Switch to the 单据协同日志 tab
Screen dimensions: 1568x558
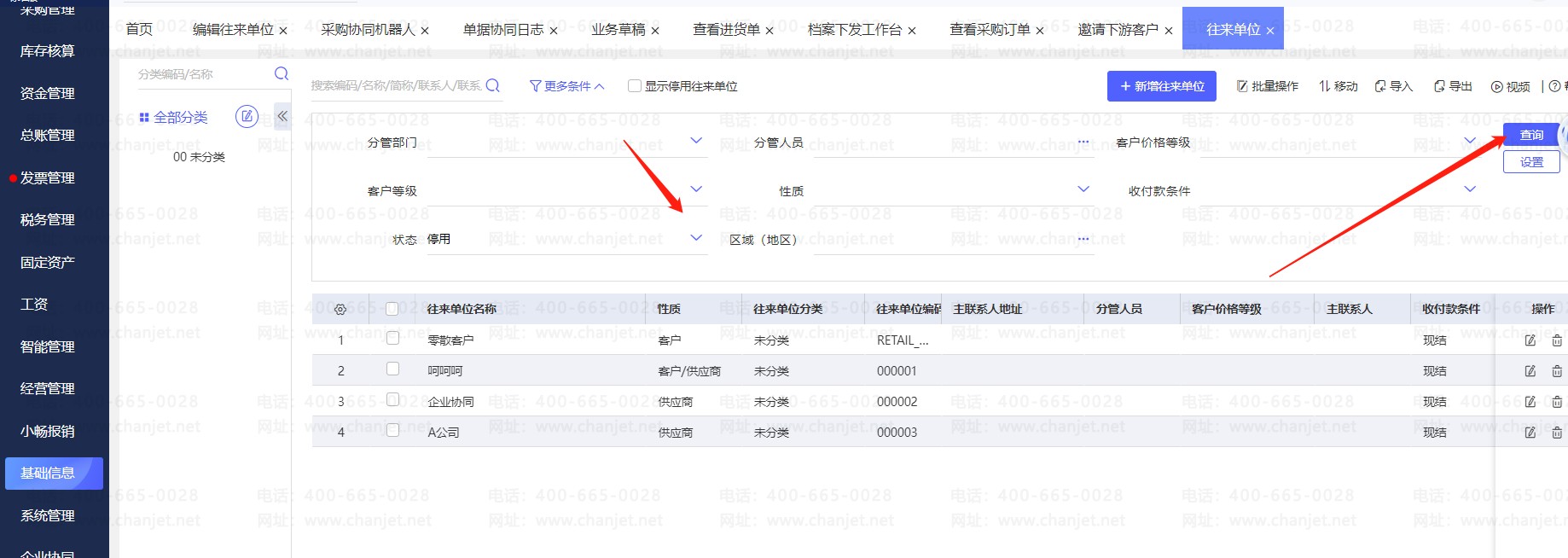click(503, 29)
